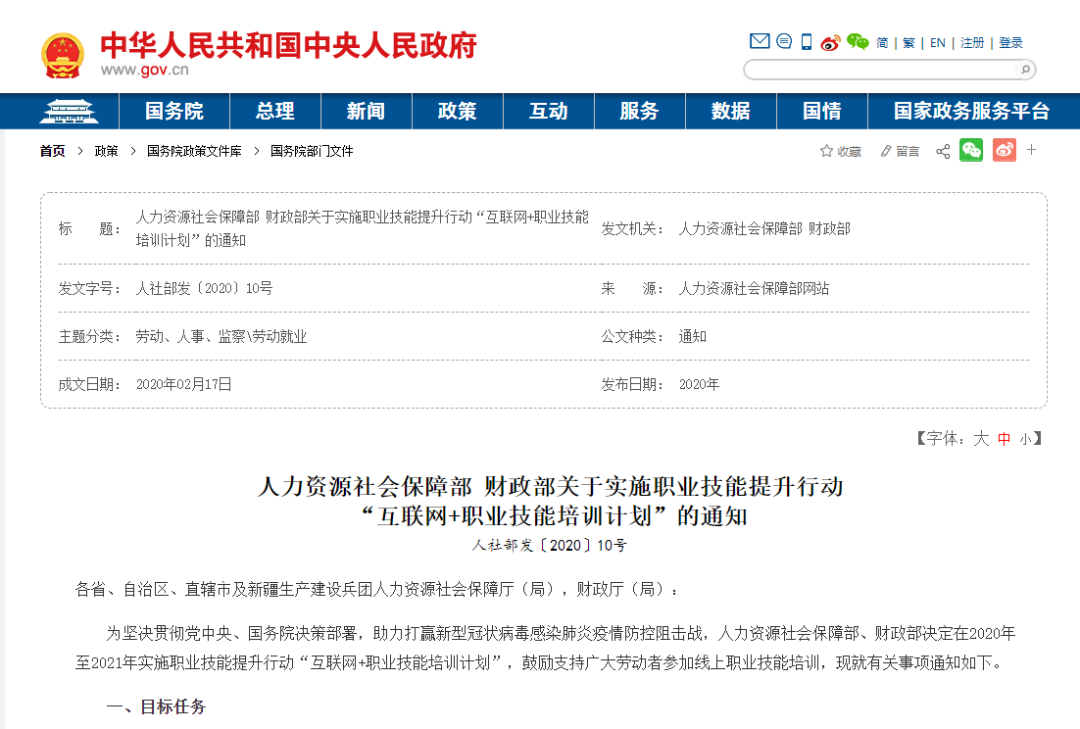Share article via red Weibo icon

click(x=1005, y=150)
